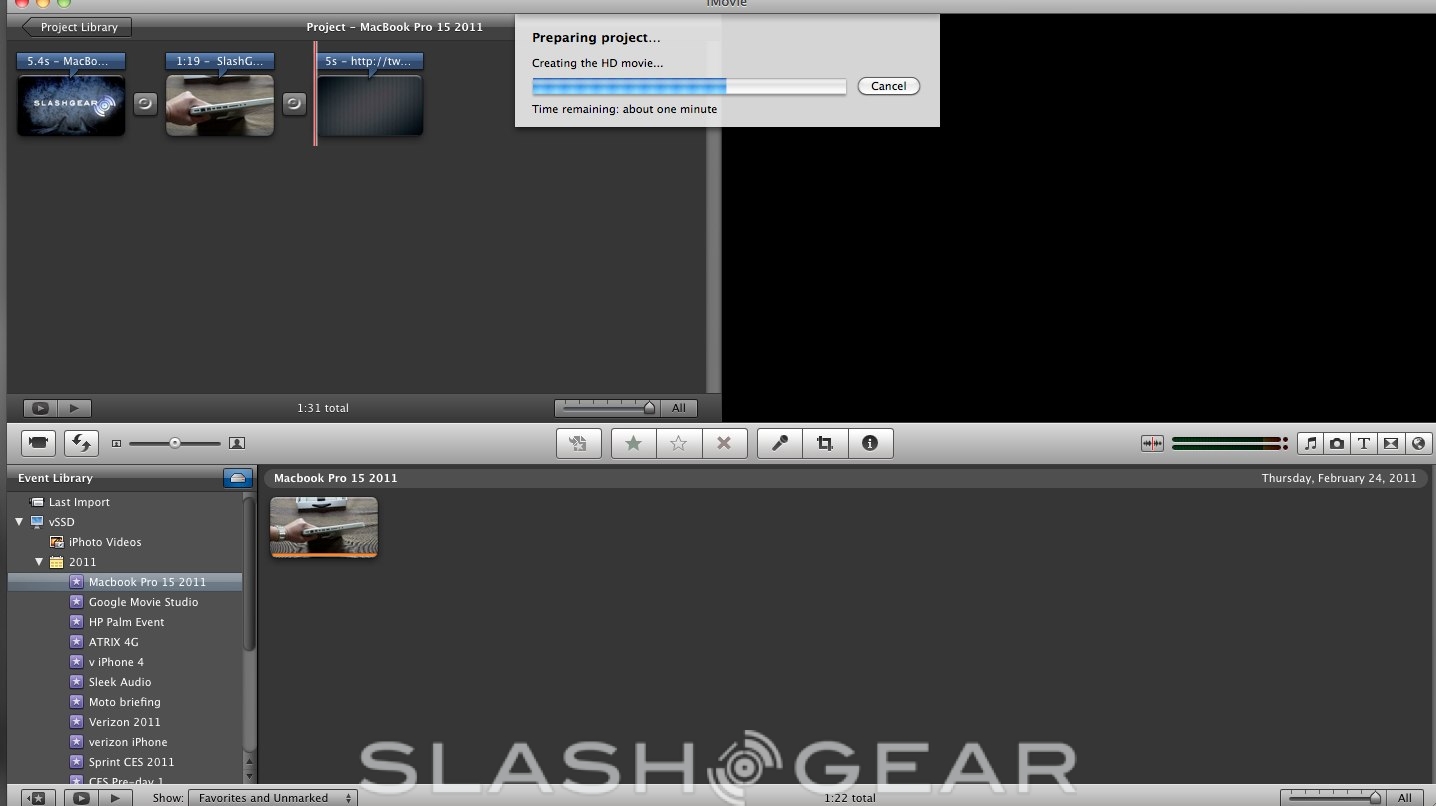Image resolution: width=1436 pixels, height=806 pixels.
Task: Click the large thumbnail size icon
Action: [237, 443]
